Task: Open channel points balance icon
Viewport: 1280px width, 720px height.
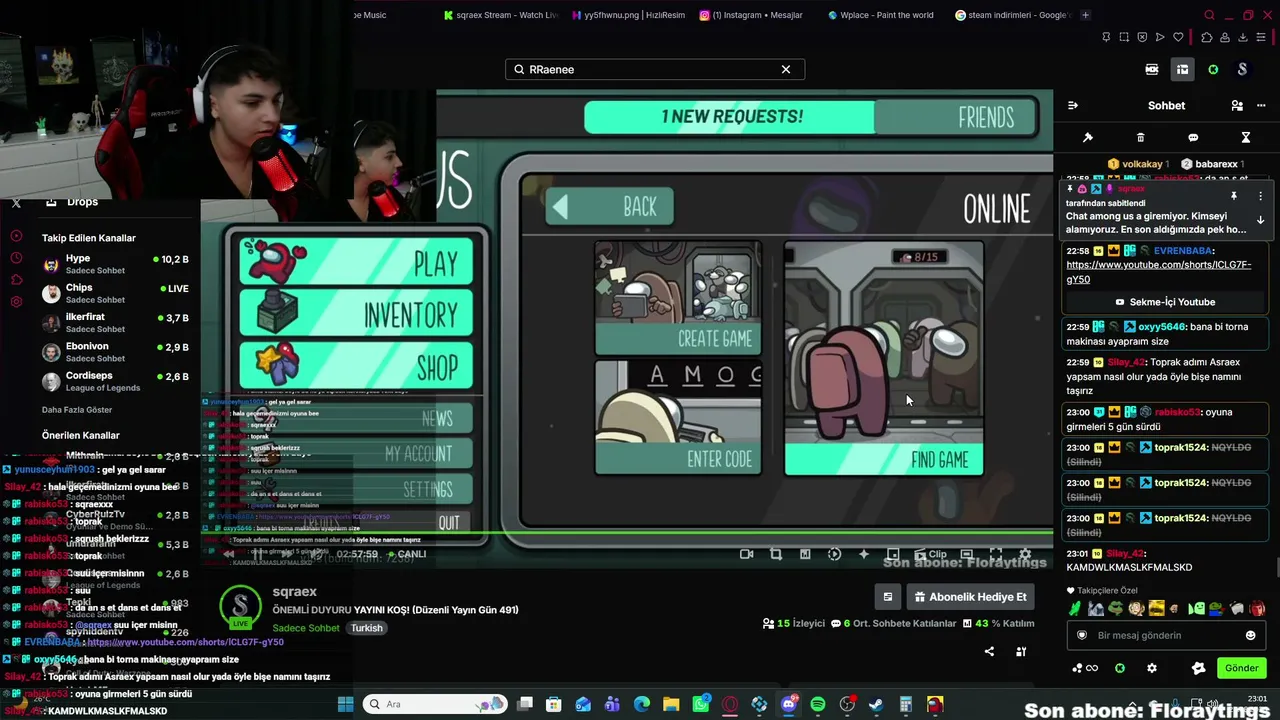Action: pyautogui.click(x=1084, y=668)
